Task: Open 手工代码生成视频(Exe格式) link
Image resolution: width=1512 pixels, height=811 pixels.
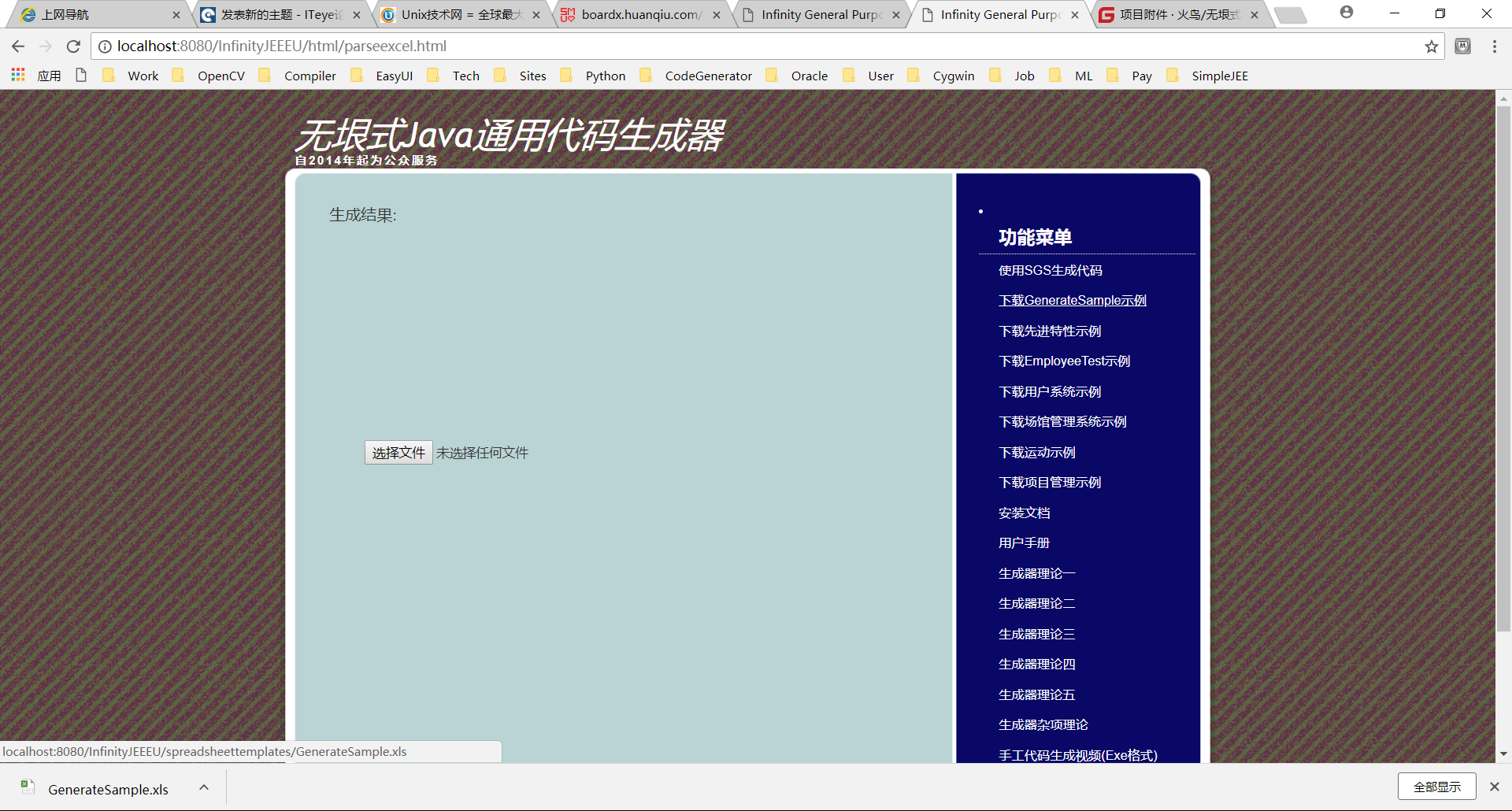Action: point(1077,755)
